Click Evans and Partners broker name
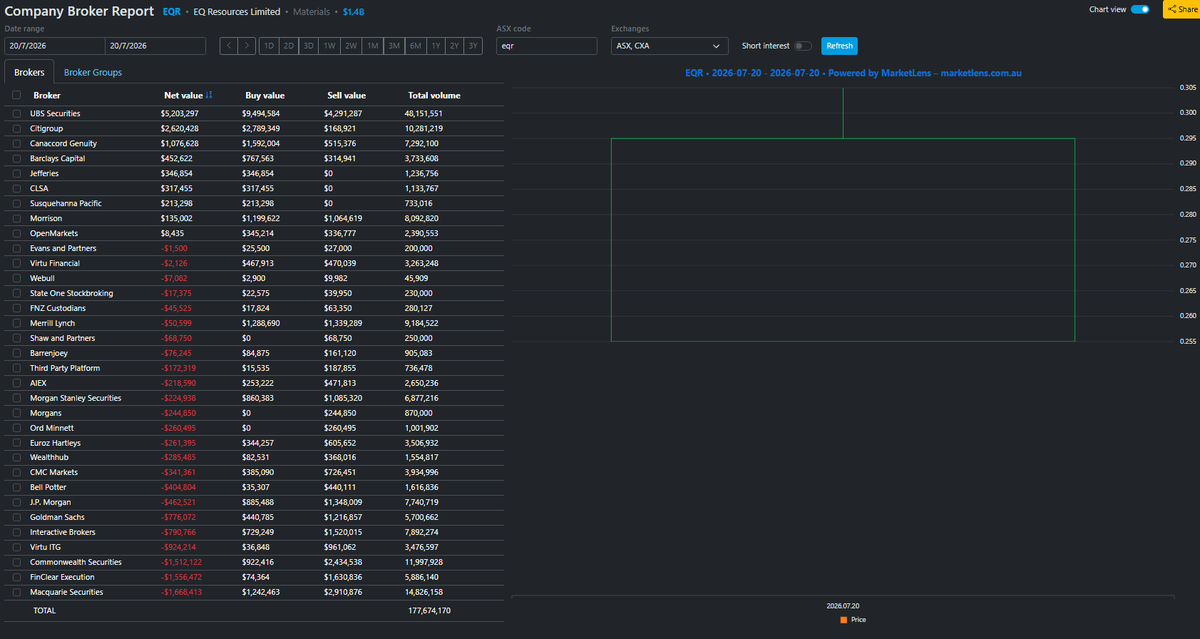 click(61, 248)
